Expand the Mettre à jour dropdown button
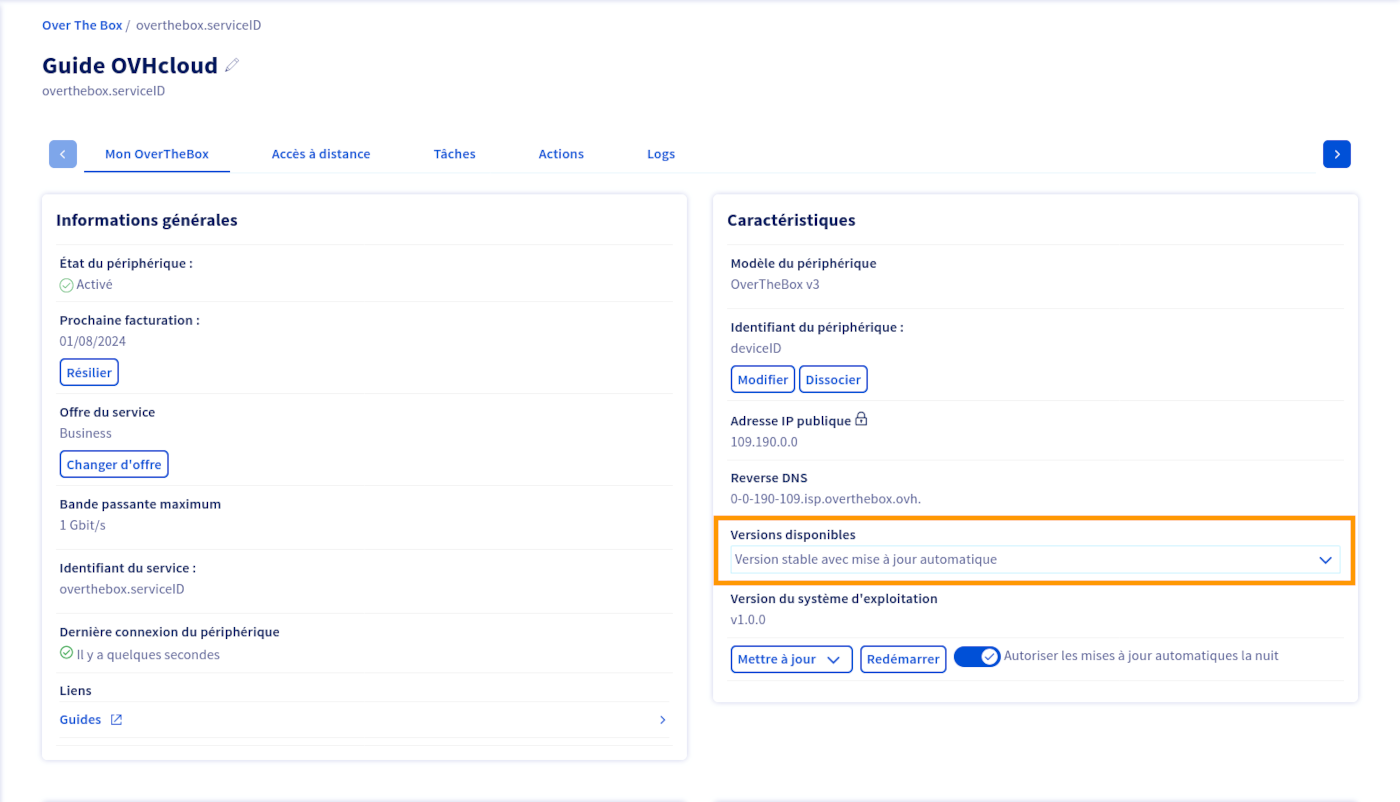Viewport: 1400px width, 802px height. (x=791, y=660)
